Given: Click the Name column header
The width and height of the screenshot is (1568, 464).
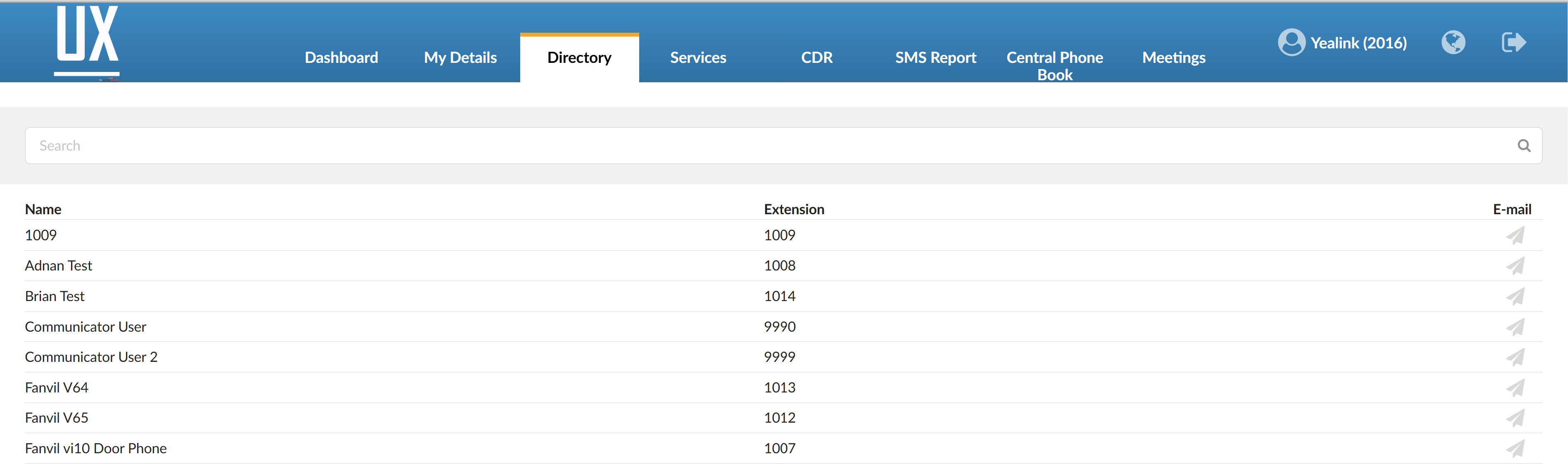Looking at the screenshot, I should (43, 210).
